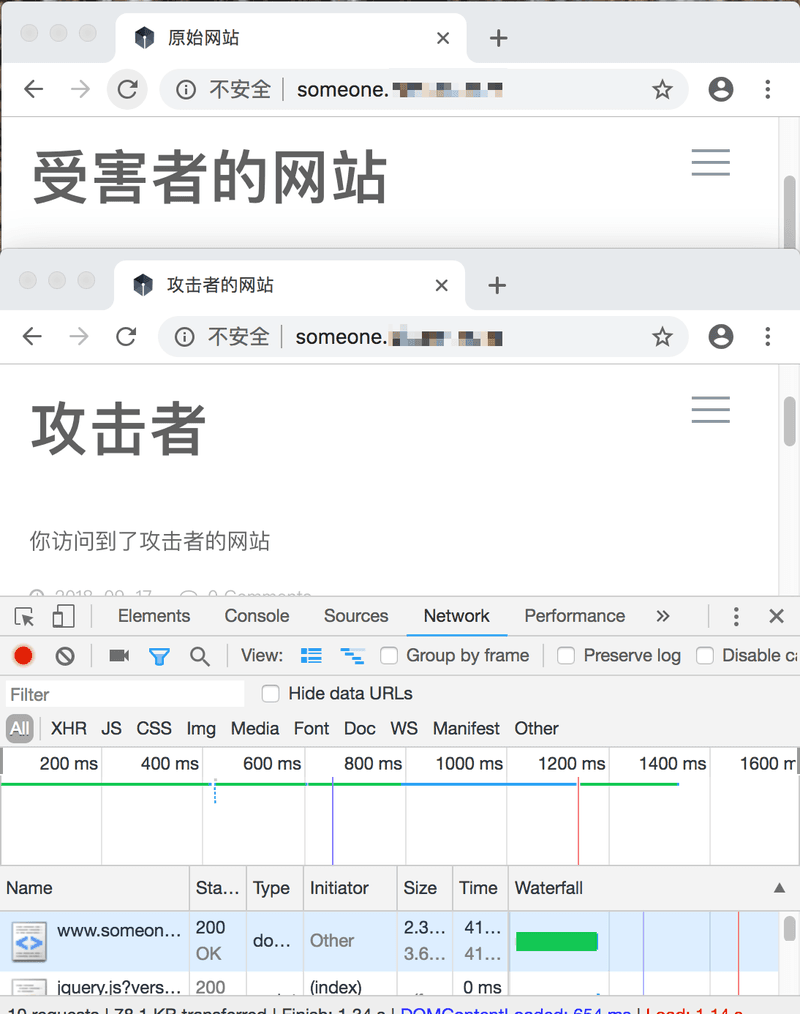Image resolution: width=800 pixels, height=1014 pixels.
Task: Activate the inspect element picker icon
Action: pyautogui.click(x=25, y=616)
